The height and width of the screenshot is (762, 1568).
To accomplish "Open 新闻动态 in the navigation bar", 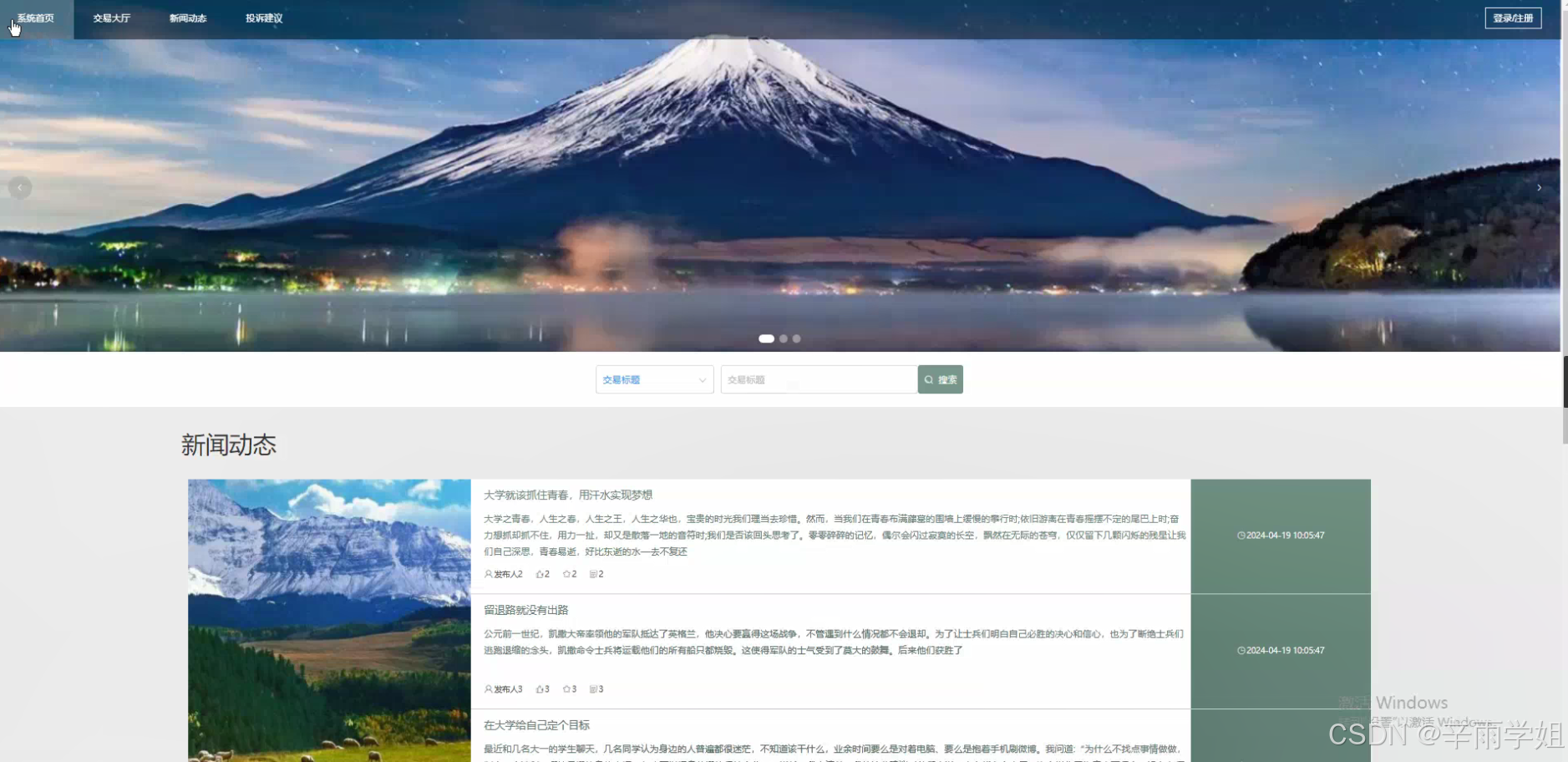I will point(188,18).
